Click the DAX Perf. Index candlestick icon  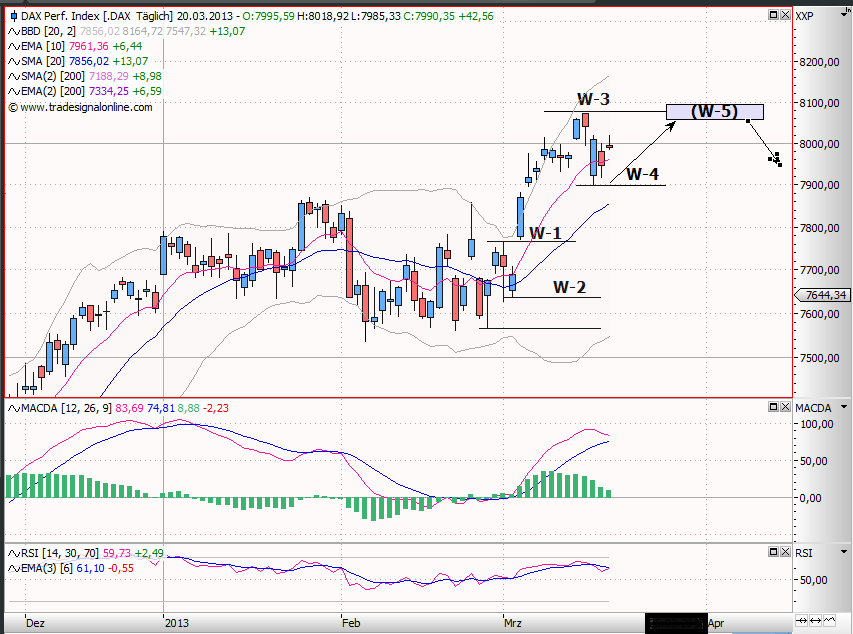click(x=13, y=16)
